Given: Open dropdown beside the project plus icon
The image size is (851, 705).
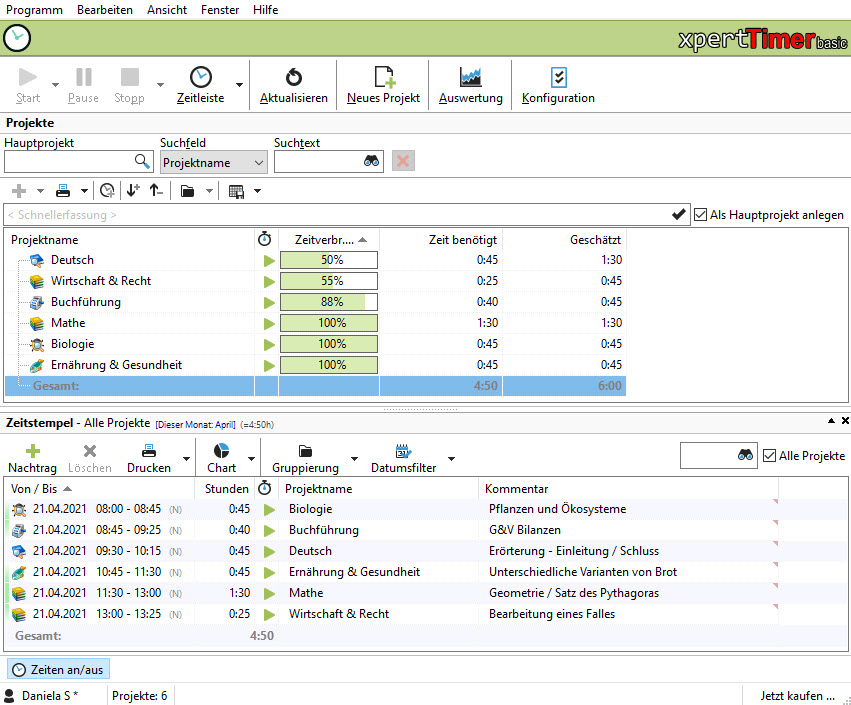Looking at the screenshot, I should click(x=40, y=191).
